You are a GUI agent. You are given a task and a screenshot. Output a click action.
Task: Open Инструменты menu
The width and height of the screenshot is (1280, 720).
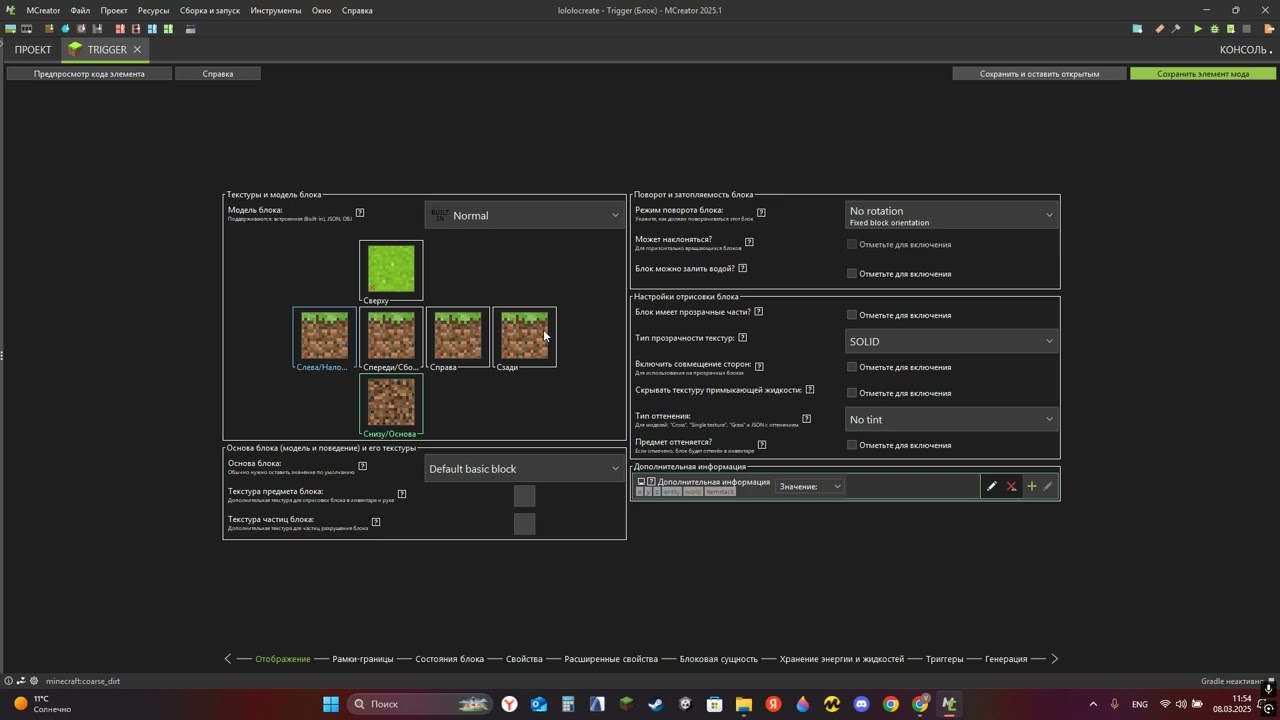(276, 10)
